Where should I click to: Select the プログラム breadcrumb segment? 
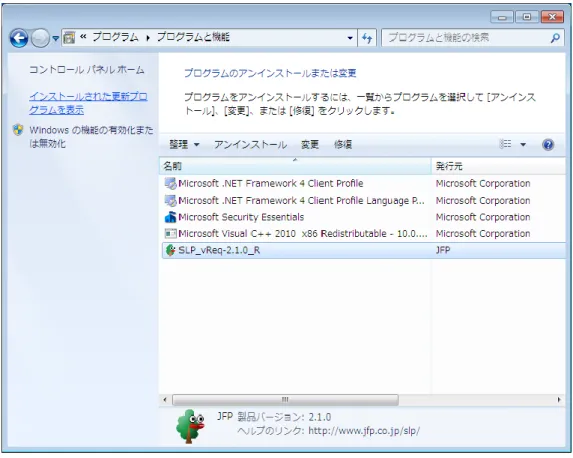(x=115, y=37)
